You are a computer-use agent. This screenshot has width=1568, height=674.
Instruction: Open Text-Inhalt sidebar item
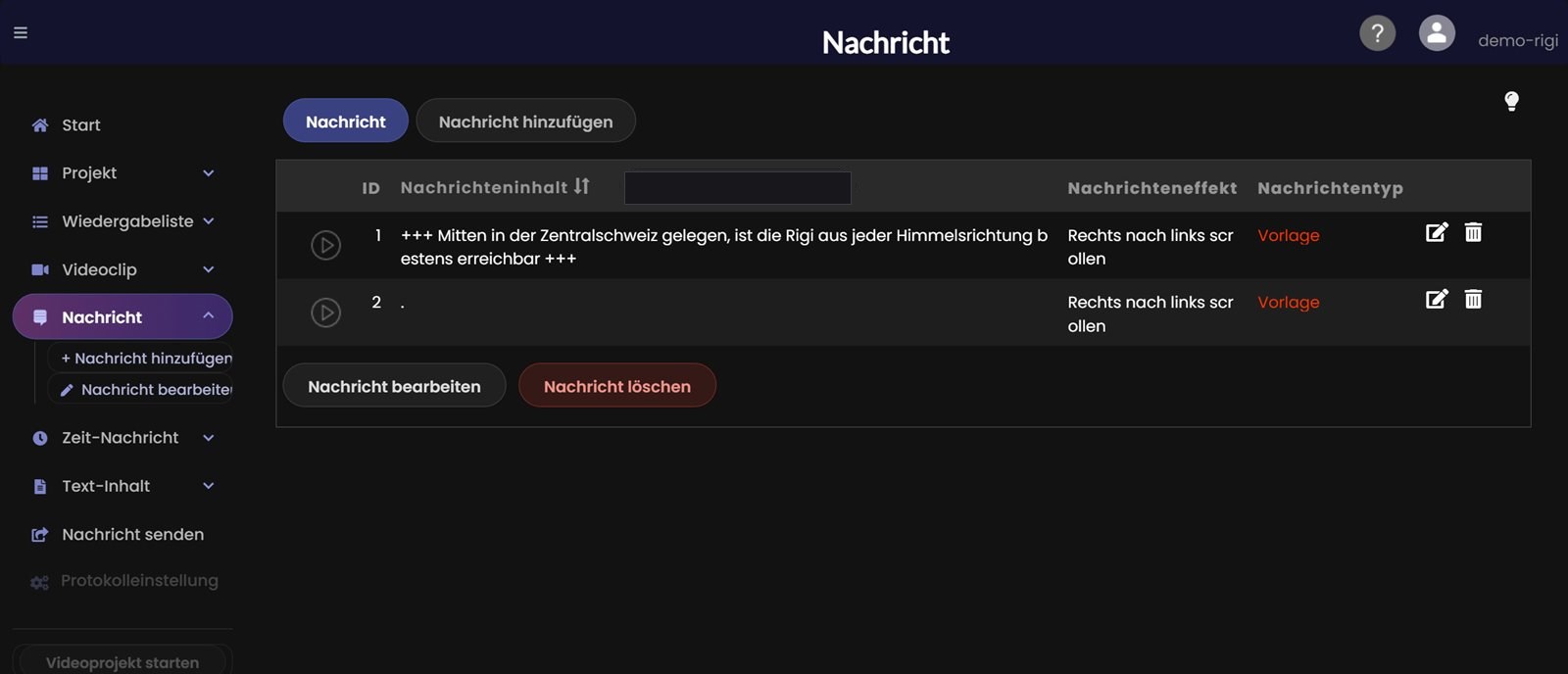point(106,485)
